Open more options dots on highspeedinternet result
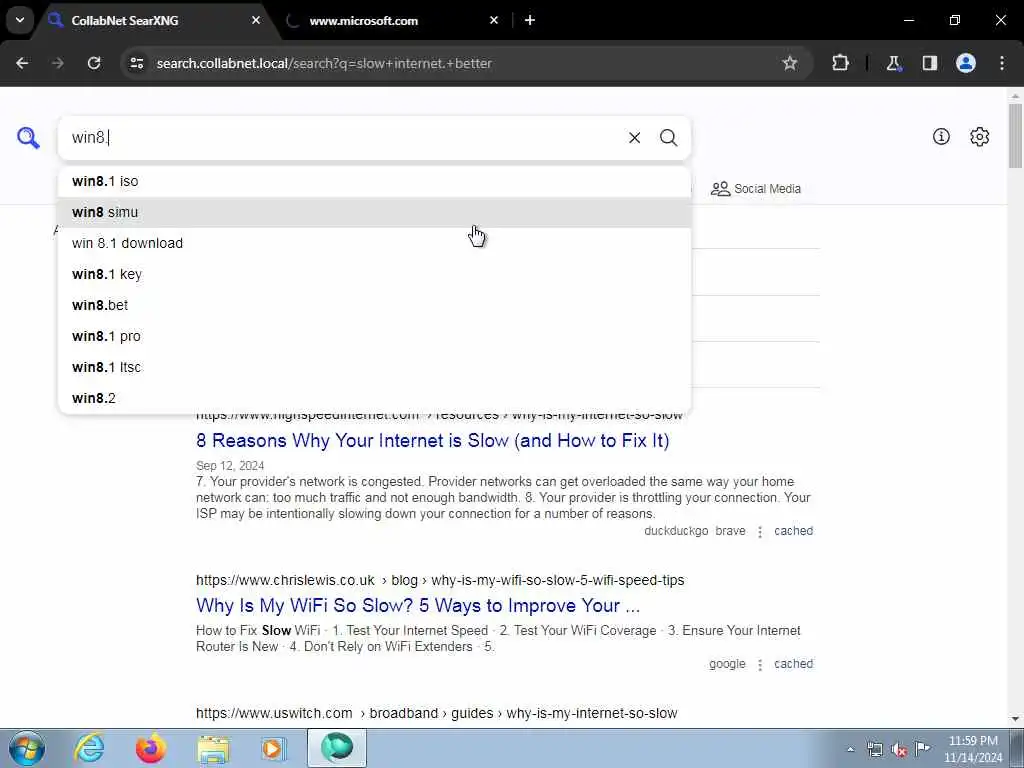 760,532
